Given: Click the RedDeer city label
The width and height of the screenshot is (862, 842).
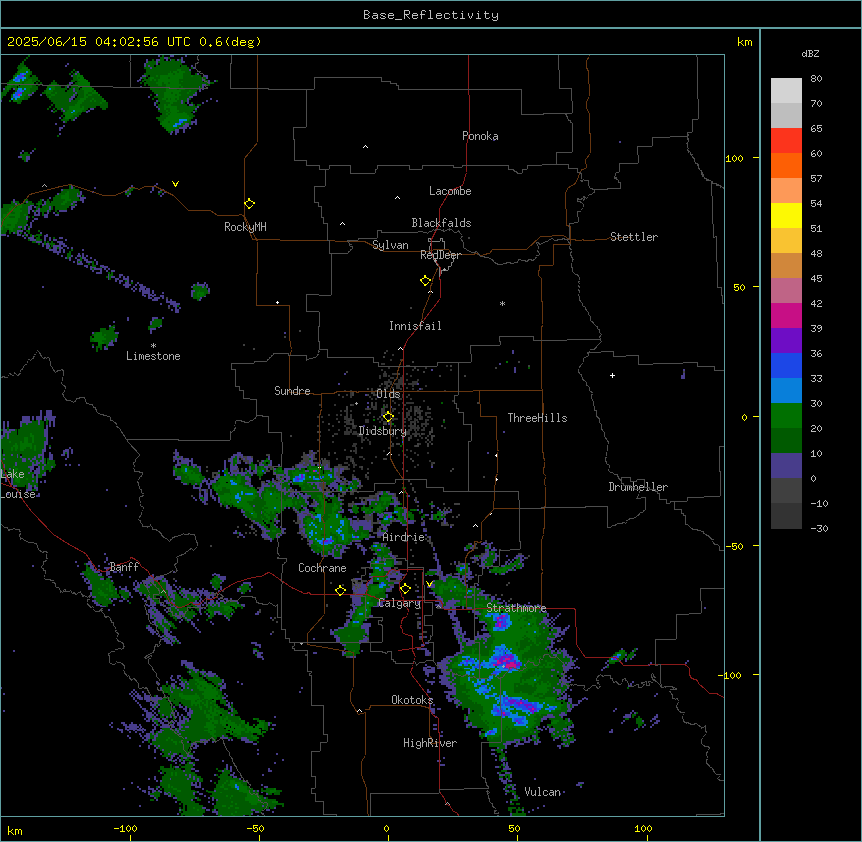Looking at the screenshot, I should pos(440,255).
